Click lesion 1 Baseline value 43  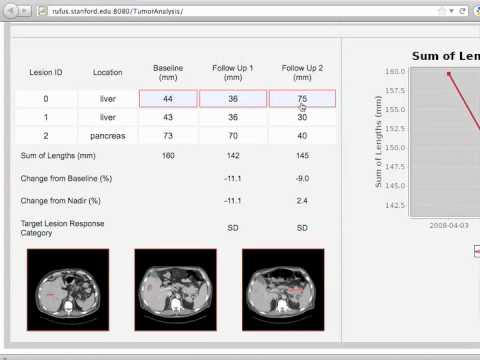coord(168,117)
